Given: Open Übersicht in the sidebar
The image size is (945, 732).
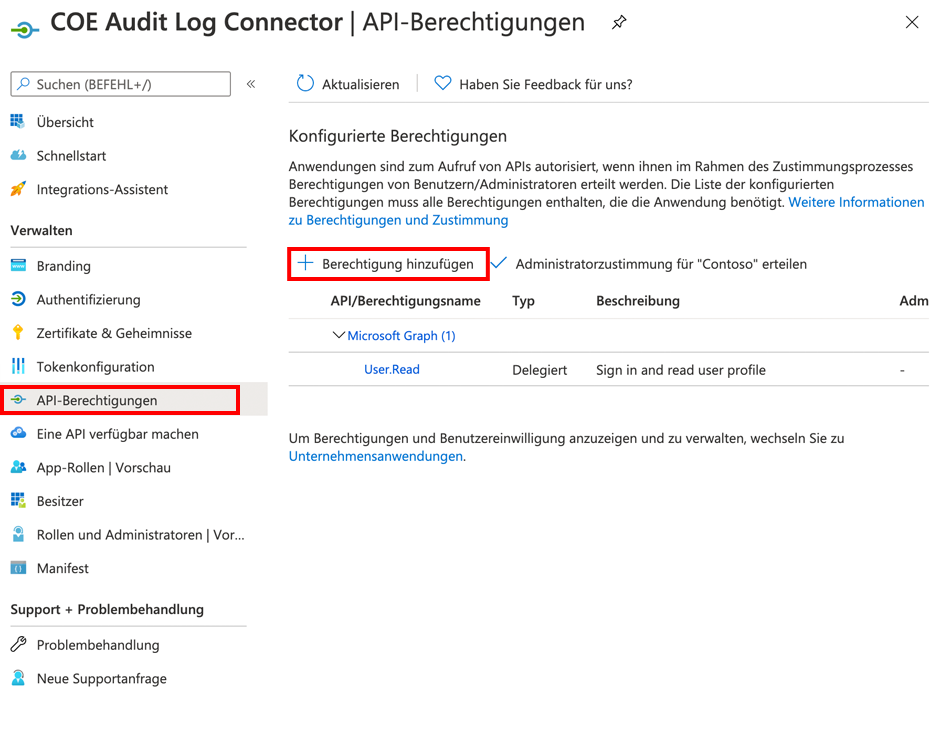Looking at the screenshot, I should click(65, 122).
